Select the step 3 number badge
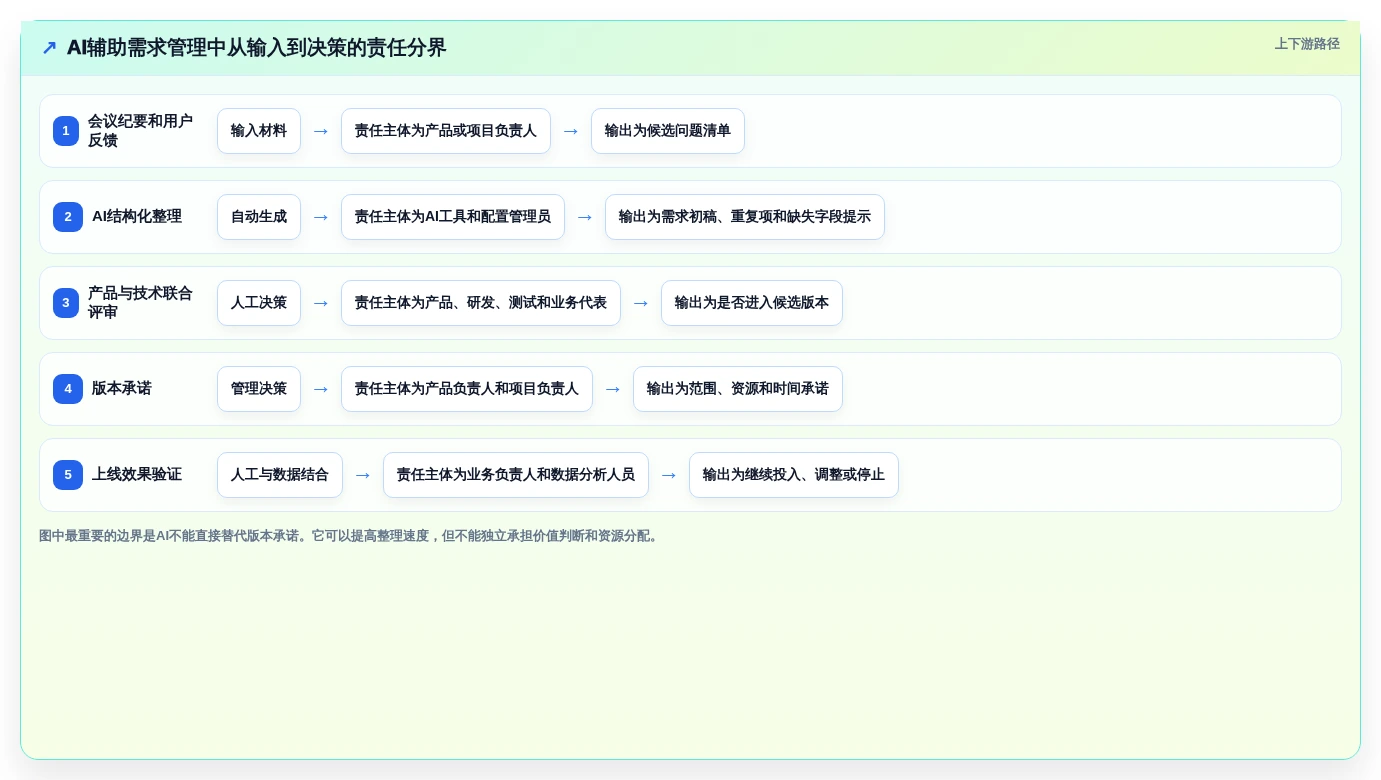The width and height of the screenshot is (1381, 780). pyautogui.click(x=66, y=303)
